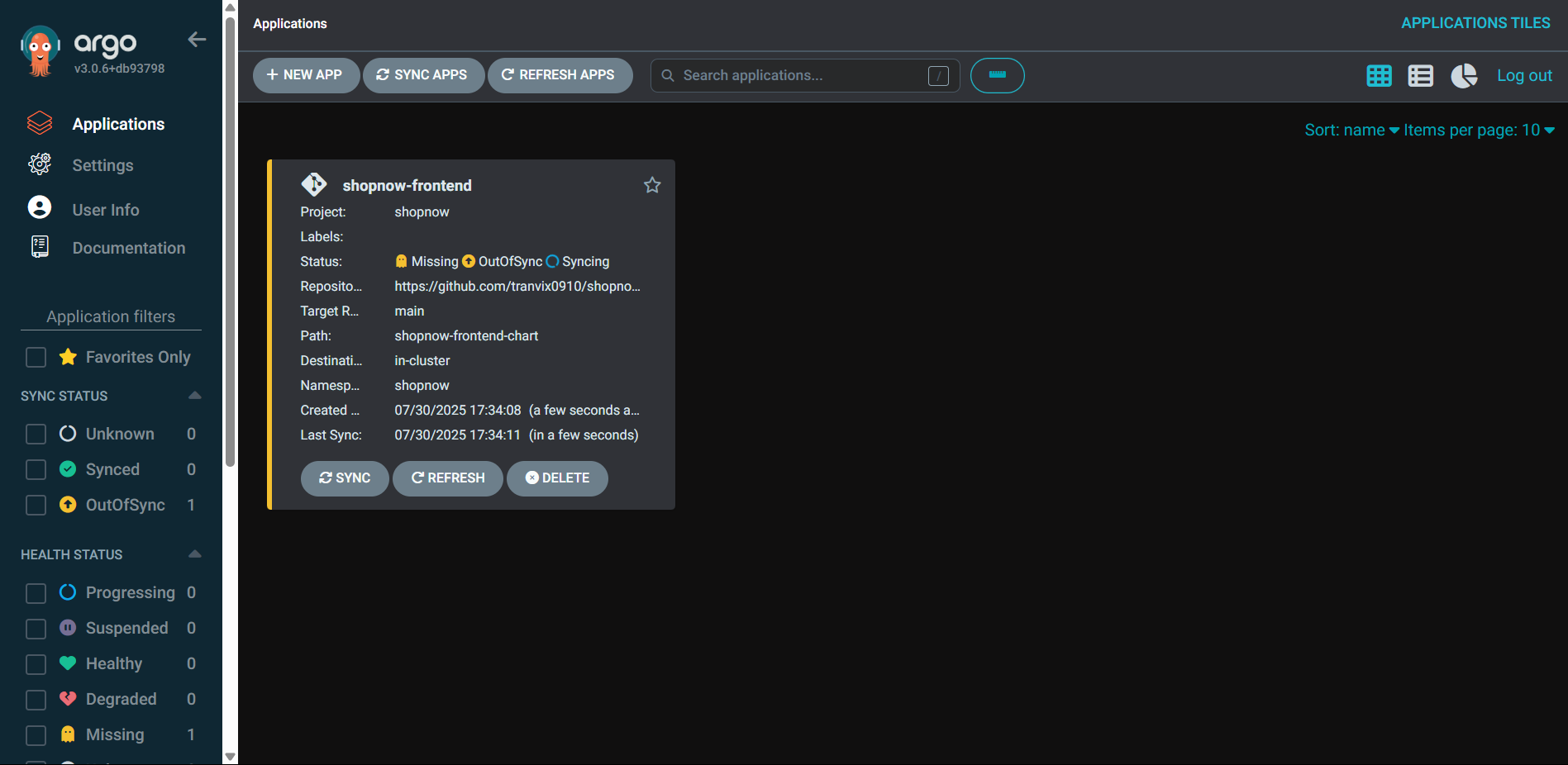Enable the Favorites Only checkbox

coord(36,357)
